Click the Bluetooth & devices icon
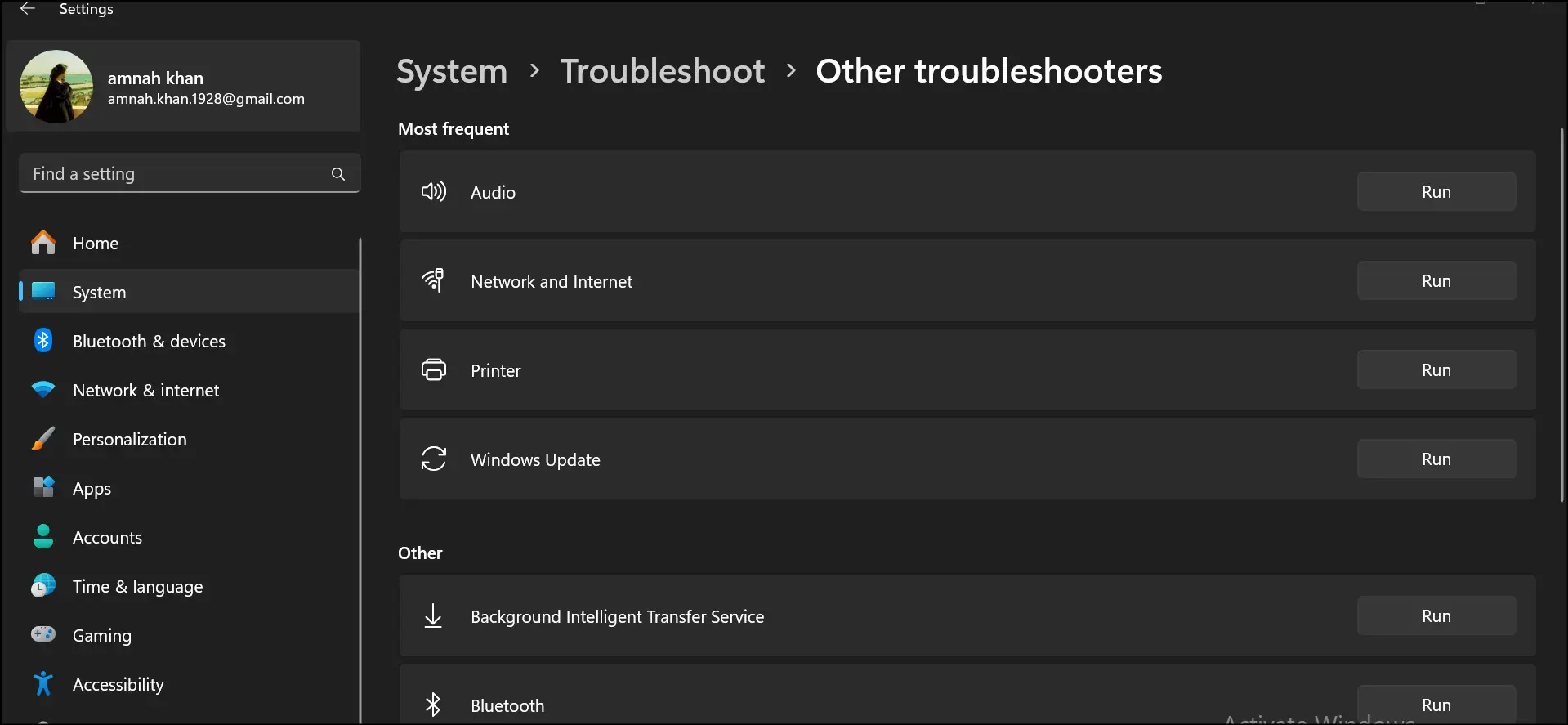 [43, 341]
